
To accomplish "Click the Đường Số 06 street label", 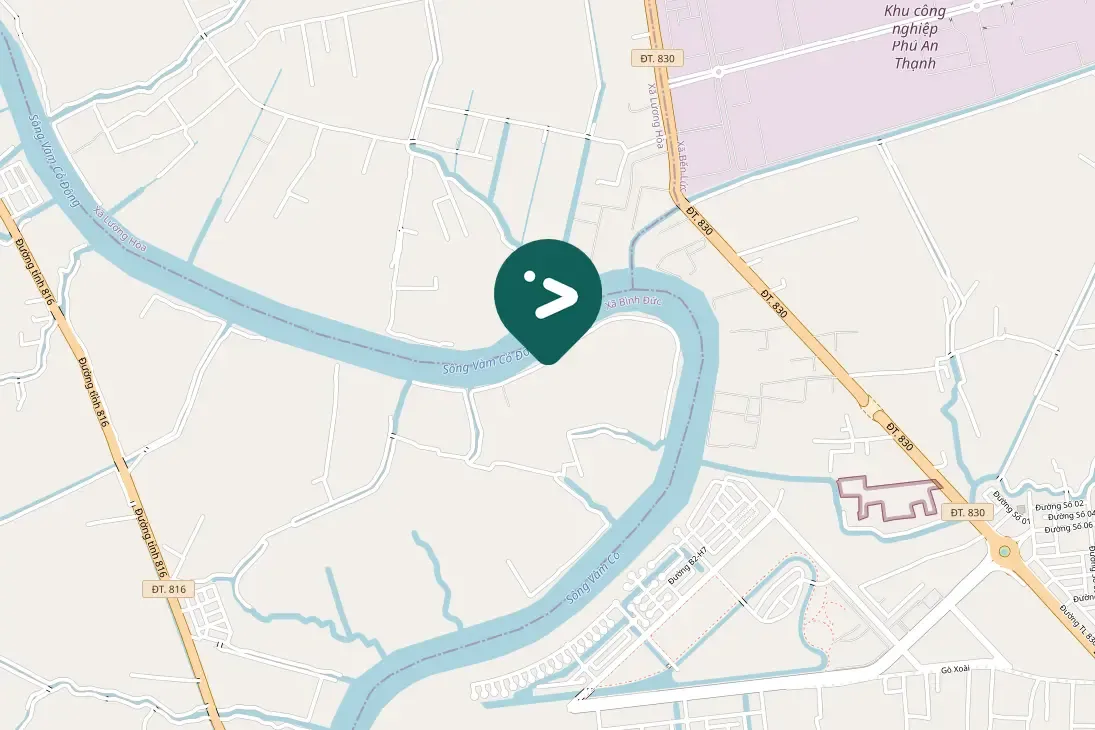I will [x=1068, y=528].
